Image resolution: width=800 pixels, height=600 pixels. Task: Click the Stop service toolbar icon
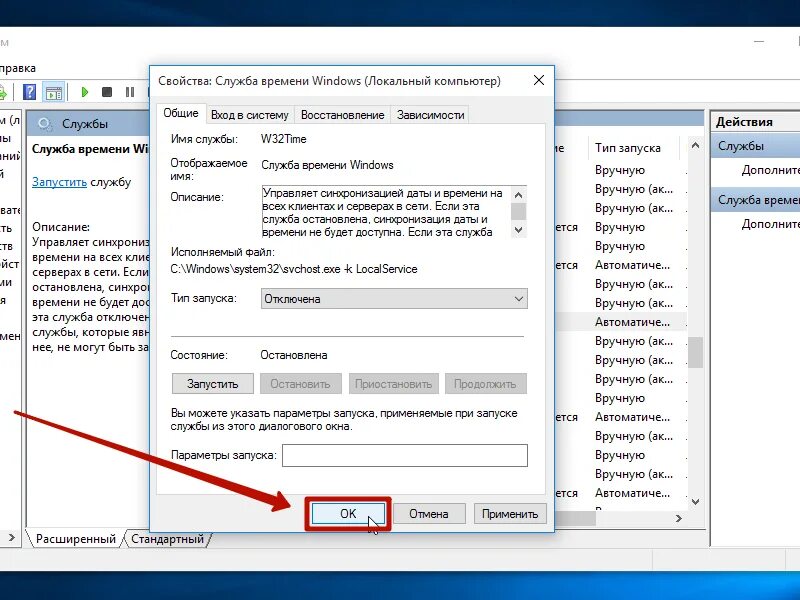click(x=107, y=92)
